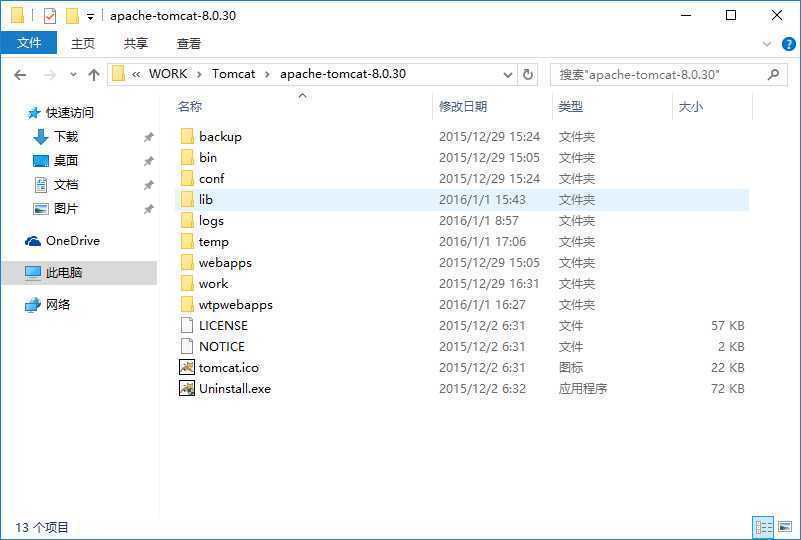
Task: Expand the WORK breadcrumb chevron
Action: pos(200,75)
